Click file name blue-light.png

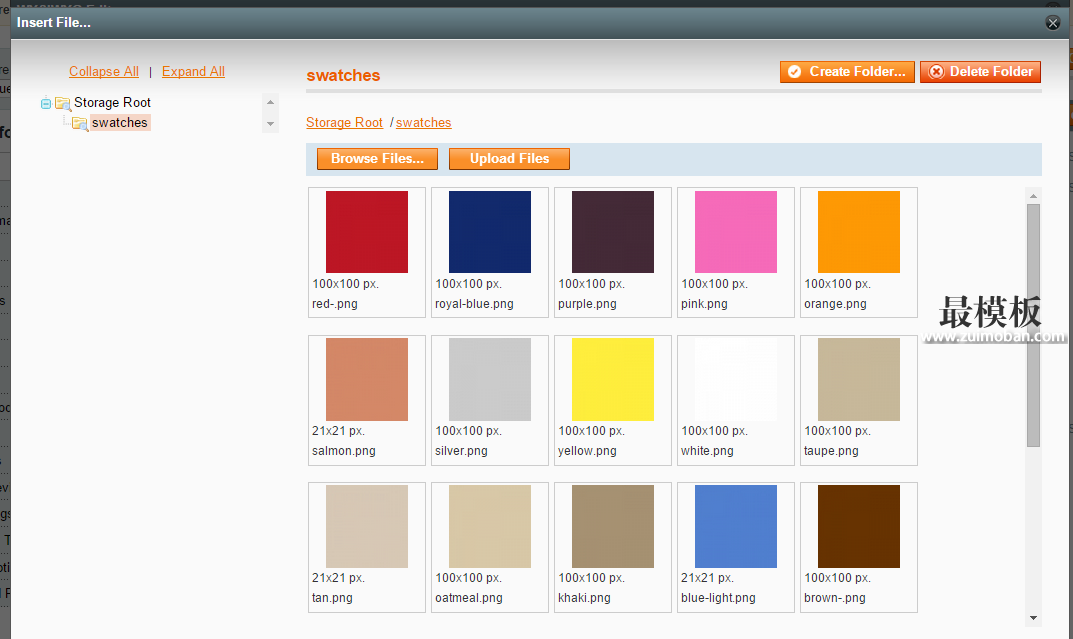pos(718,598)
